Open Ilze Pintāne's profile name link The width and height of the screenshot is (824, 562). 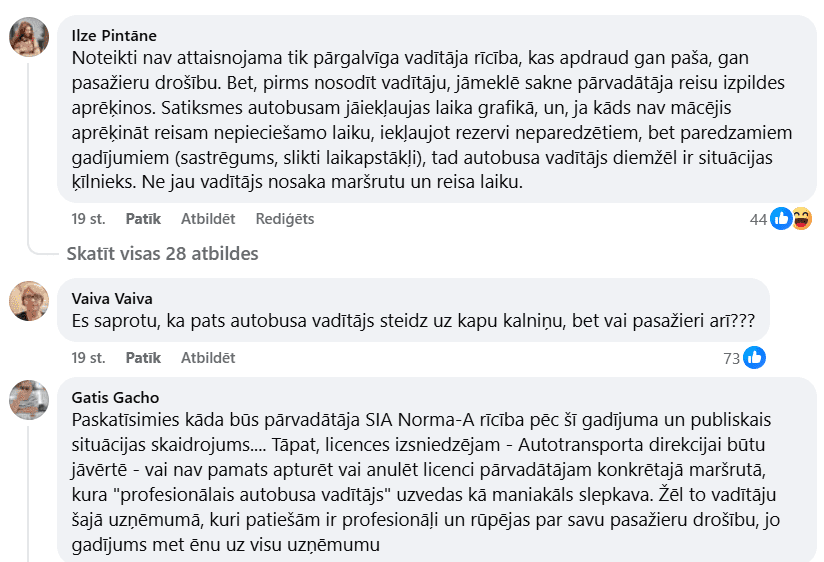click(114, 36)
